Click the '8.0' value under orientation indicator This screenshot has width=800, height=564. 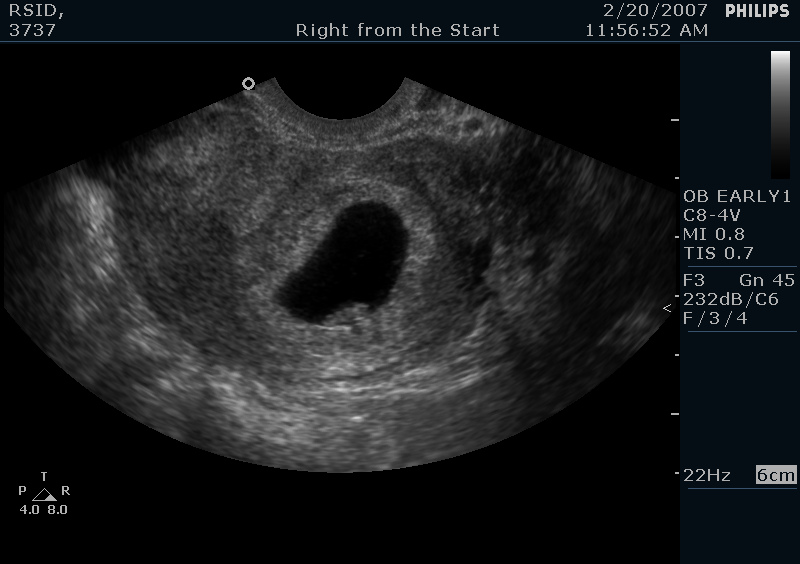[x=58, y=509]
